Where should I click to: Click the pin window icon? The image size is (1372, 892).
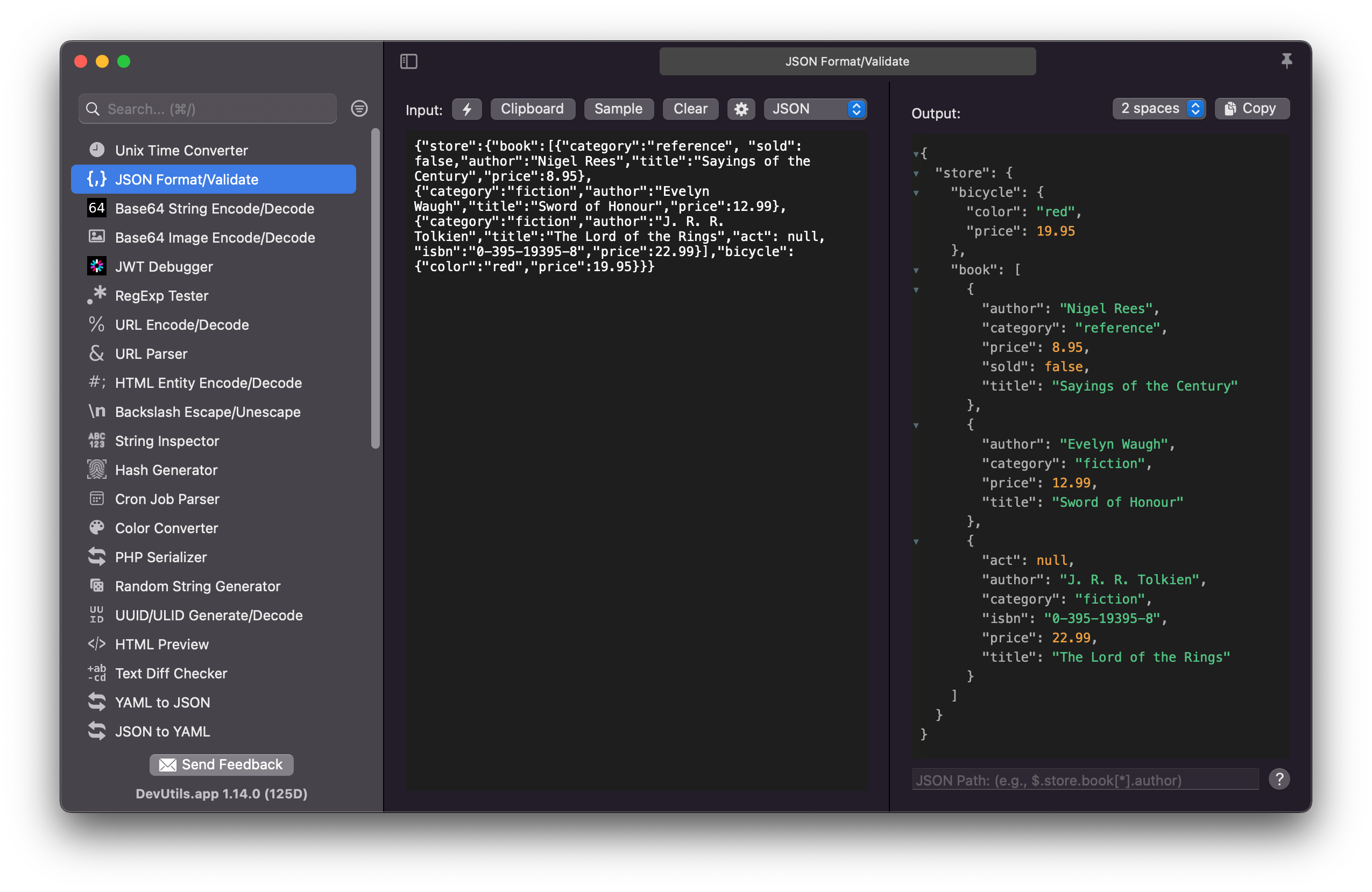[x=1286, y=61]
